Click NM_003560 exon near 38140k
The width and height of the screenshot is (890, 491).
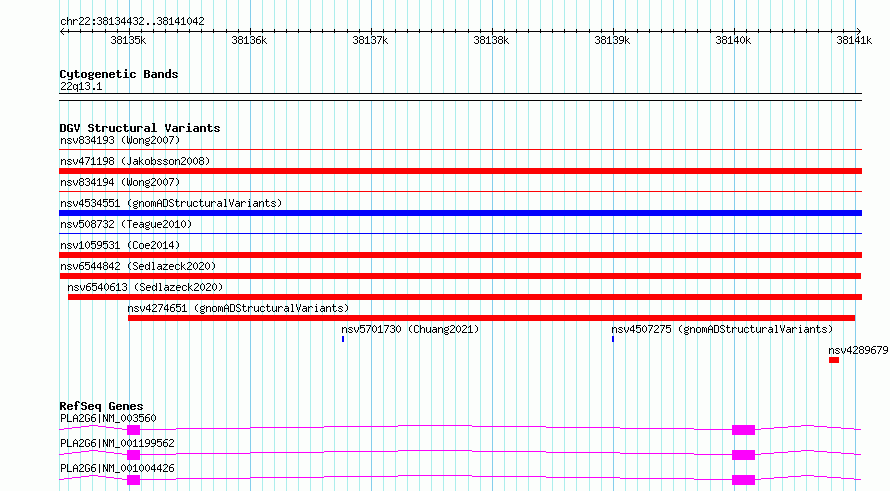point(744,430)
